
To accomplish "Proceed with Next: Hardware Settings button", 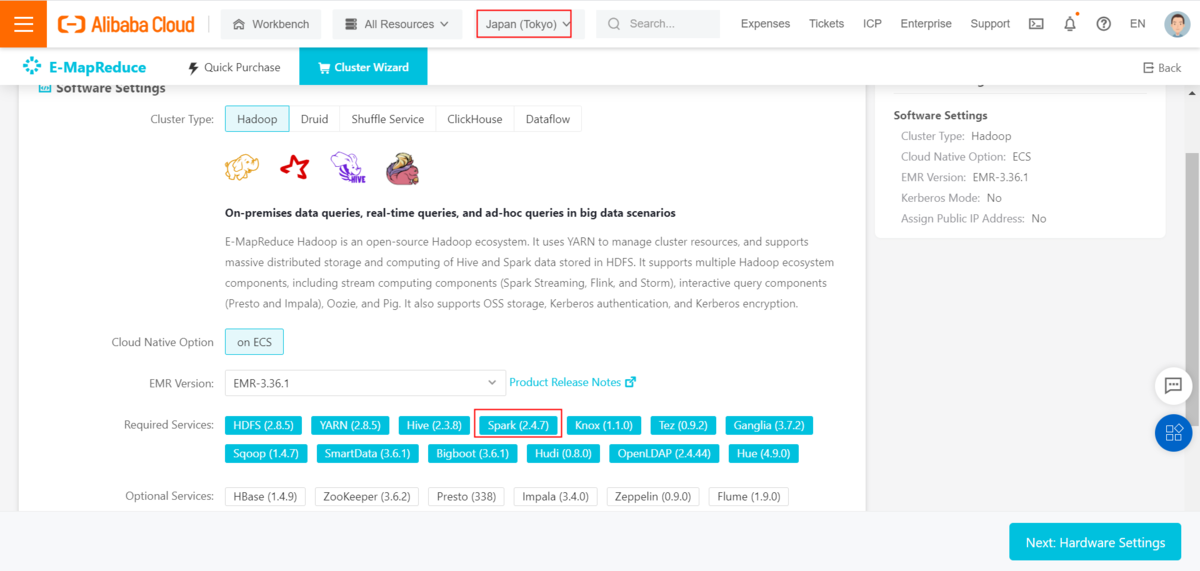I will [1095, 542].
